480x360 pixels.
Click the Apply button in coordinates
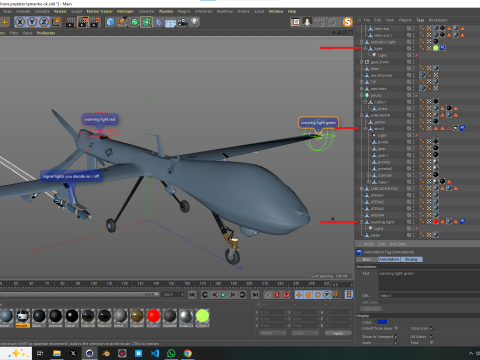pos(338,333)
